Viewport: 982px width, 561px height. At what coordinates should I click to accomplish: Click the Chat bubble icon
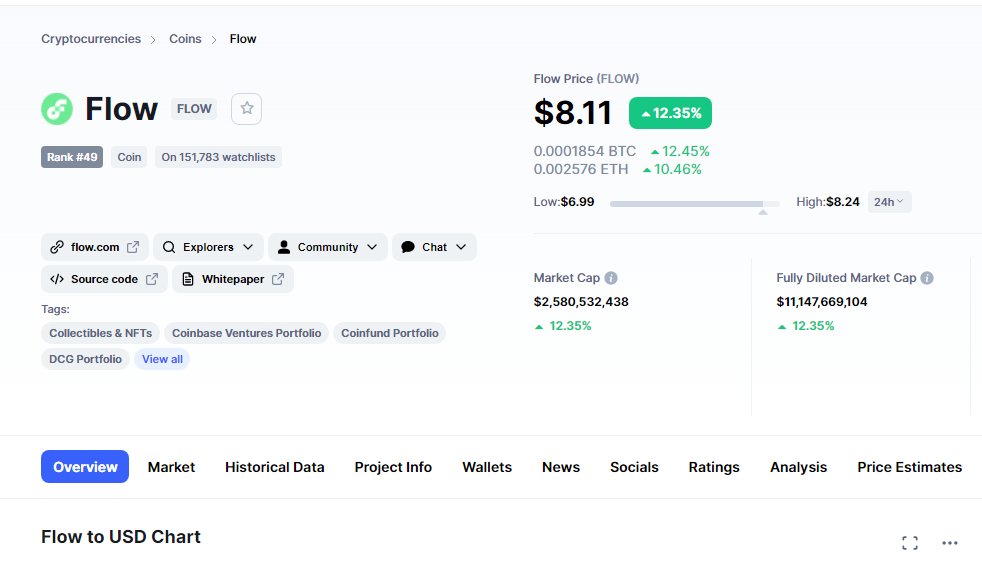tap(408, 247)
